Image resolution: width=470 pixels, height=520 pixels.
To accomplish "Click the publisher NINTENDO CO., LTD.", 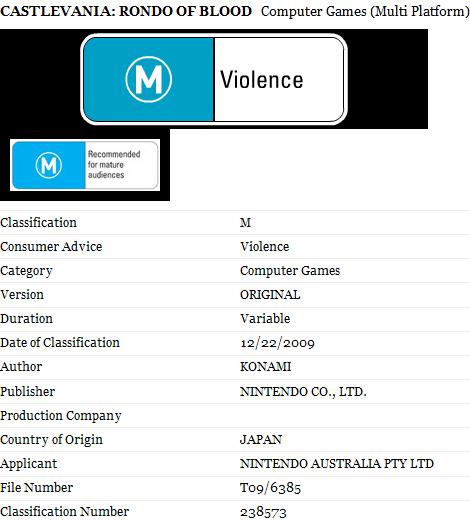I will (x=303, y=391).
